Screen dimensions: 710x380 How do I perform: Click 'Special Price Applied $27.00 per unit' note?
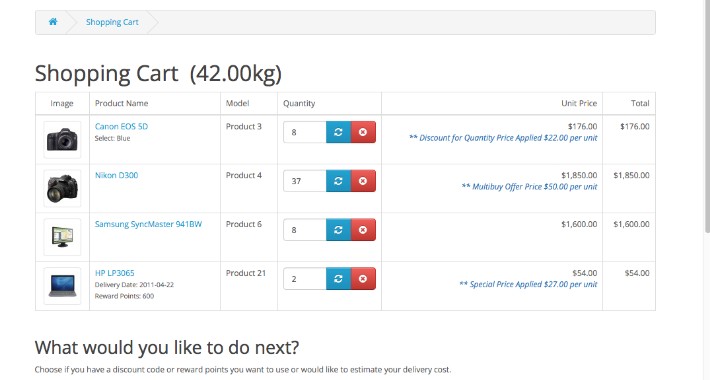(528, 284)
